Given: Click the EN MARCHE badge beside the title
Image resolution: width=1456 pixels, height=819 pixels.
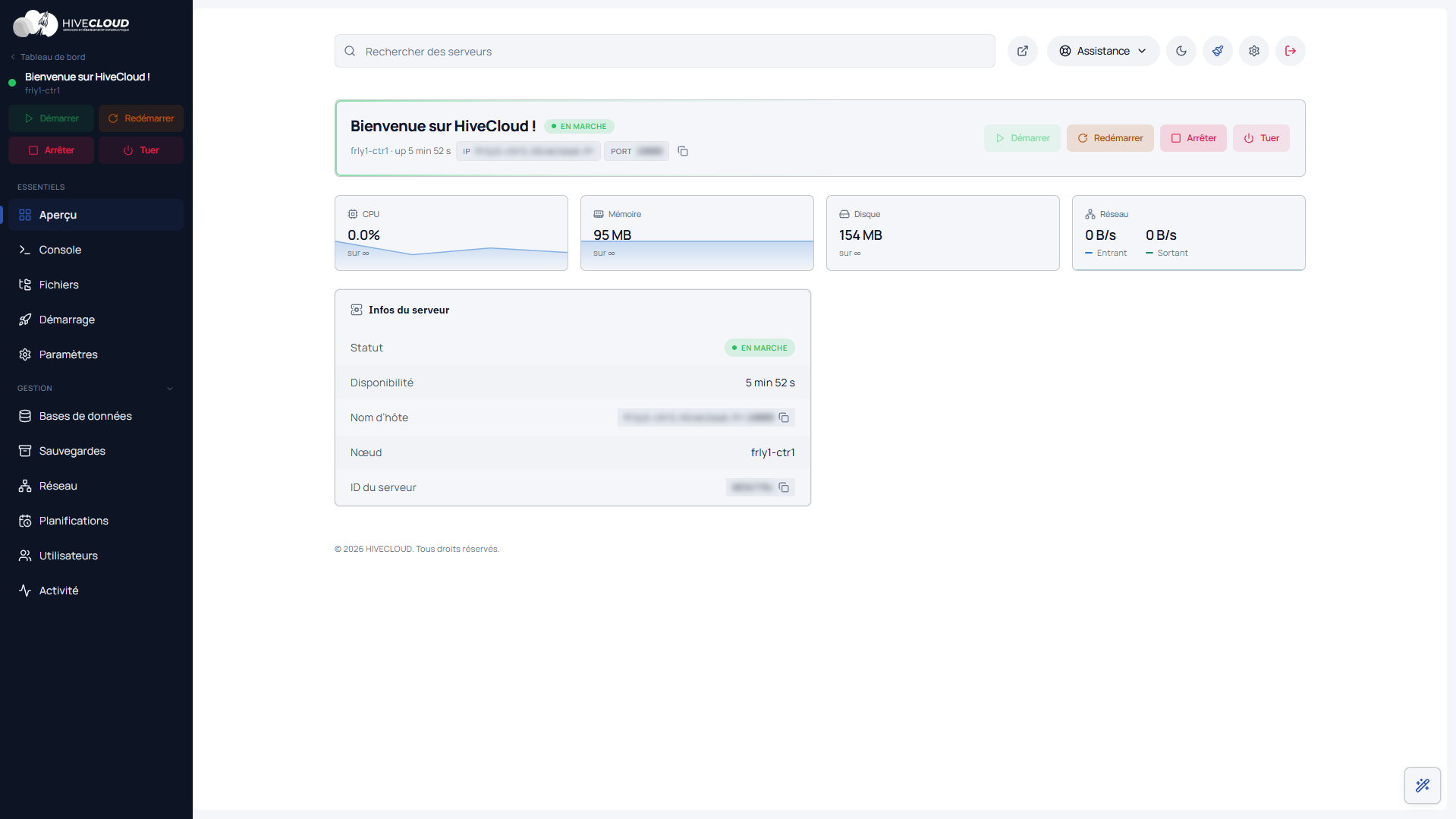Looking at the screenshot, I should pos(579,126).
